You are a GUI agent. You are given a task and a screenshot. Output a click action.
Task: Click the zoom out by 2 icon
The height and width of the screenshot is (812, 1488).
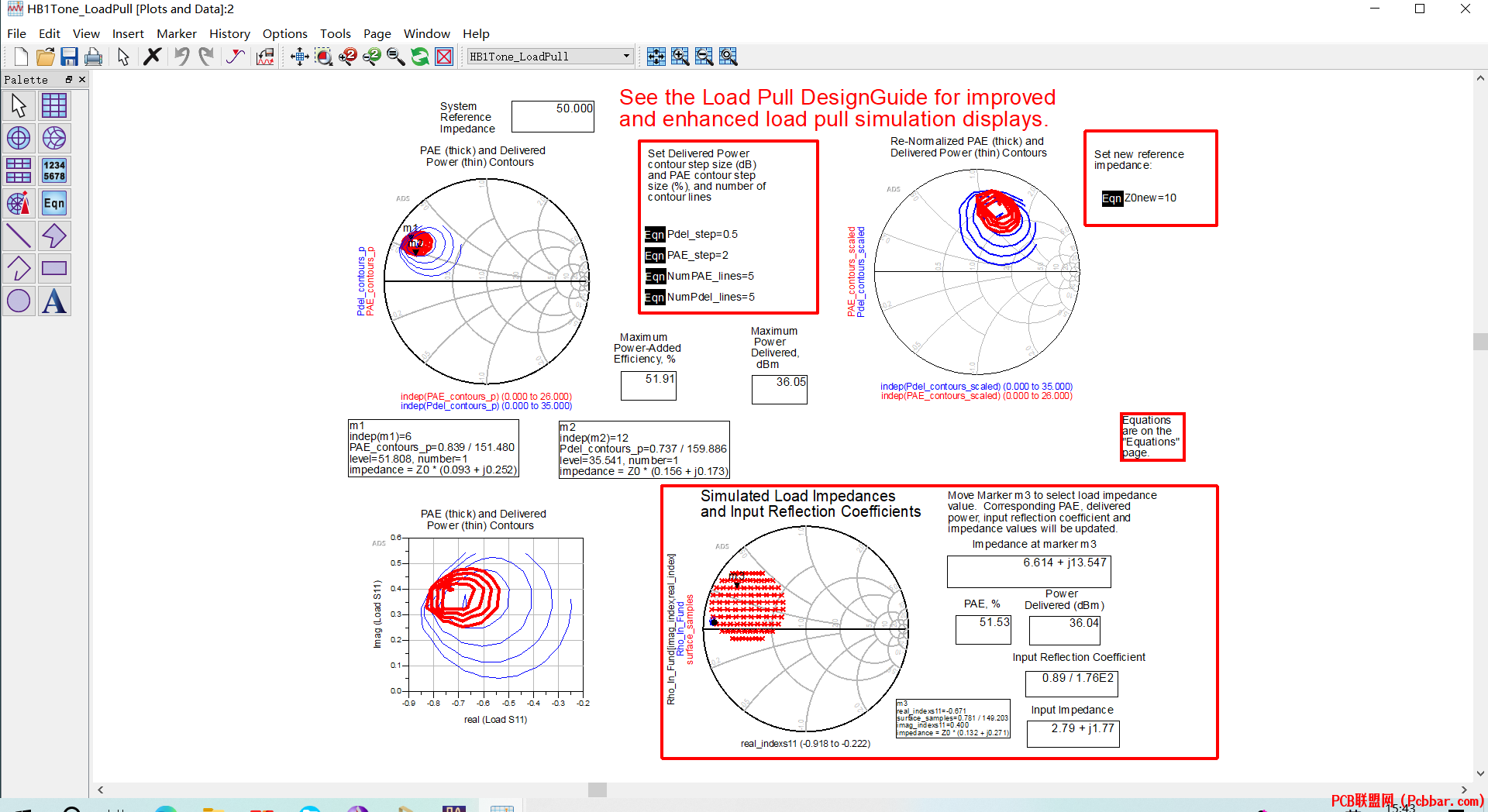(x=372, y=57)
